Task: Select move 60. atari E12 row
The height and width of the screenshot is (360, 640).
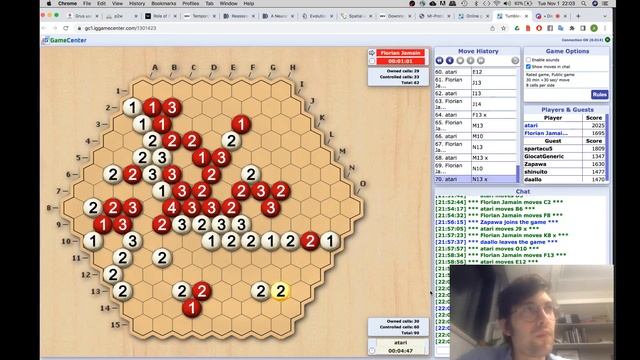Action: (x=476, y=72)
